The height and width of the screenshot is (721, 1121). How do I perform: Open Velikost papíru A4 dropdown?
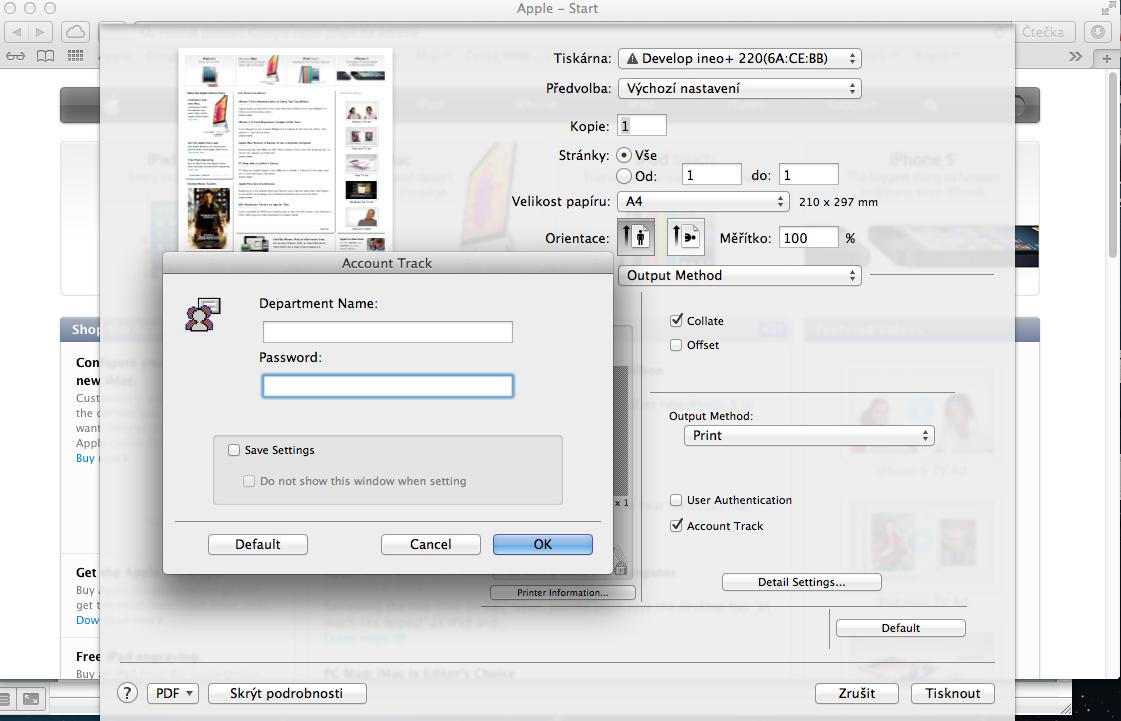[x=703, y=202]
